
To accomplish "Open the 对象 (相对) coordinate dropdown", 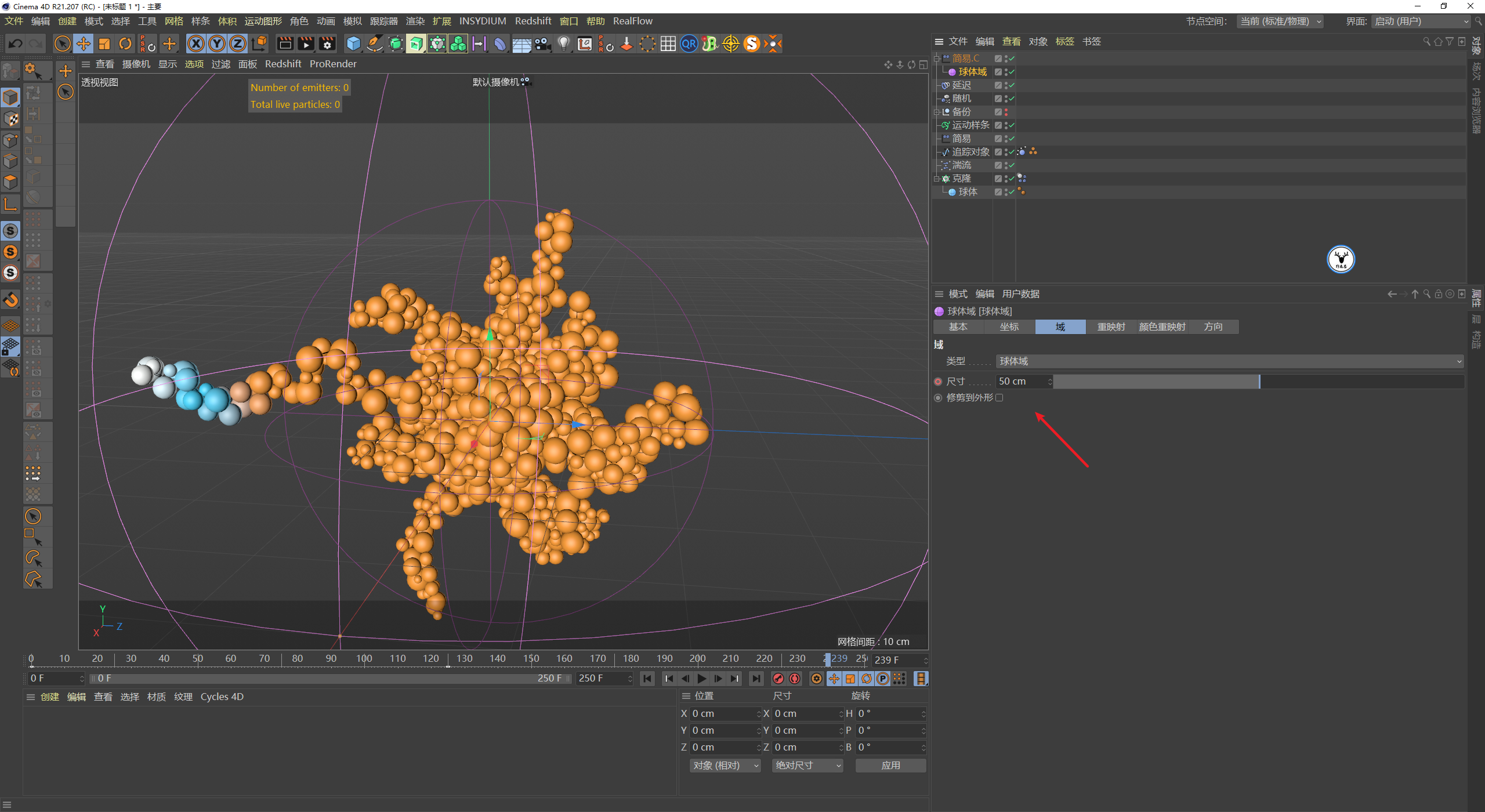I will 725,766.
